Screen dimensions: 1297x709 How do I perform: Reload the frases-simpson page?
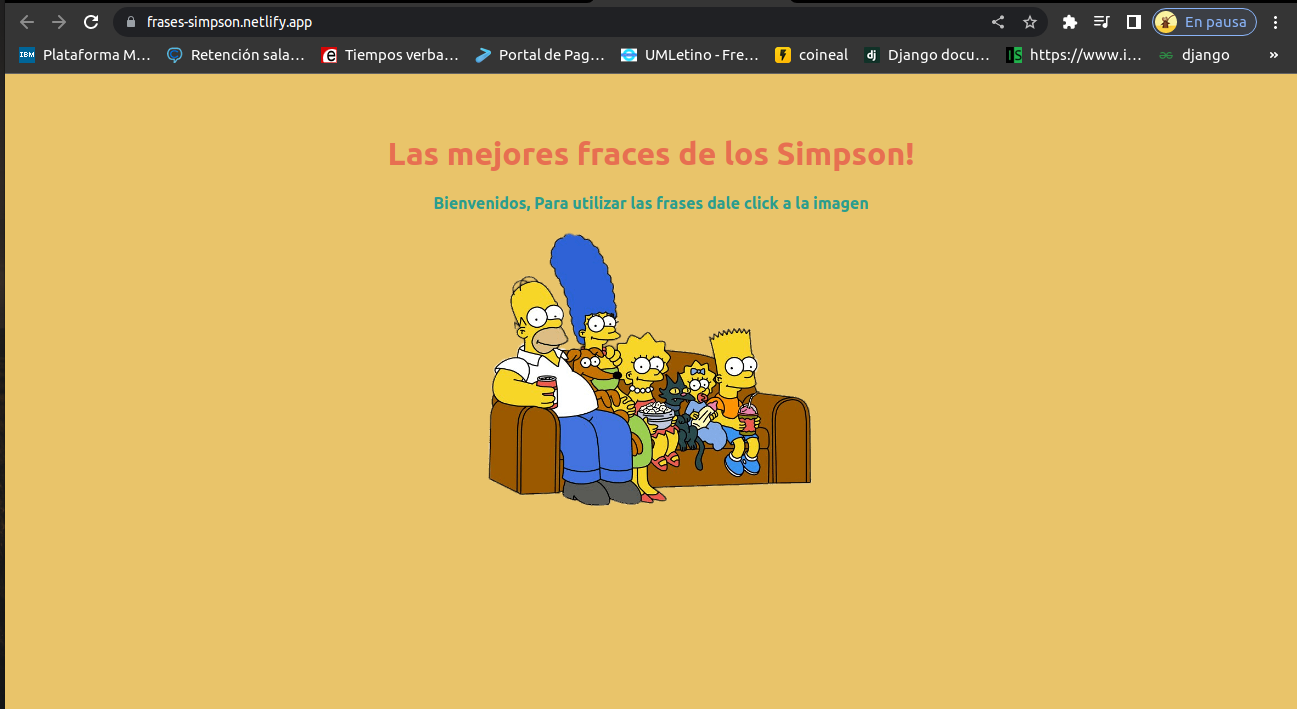click(x=91, y=22)
